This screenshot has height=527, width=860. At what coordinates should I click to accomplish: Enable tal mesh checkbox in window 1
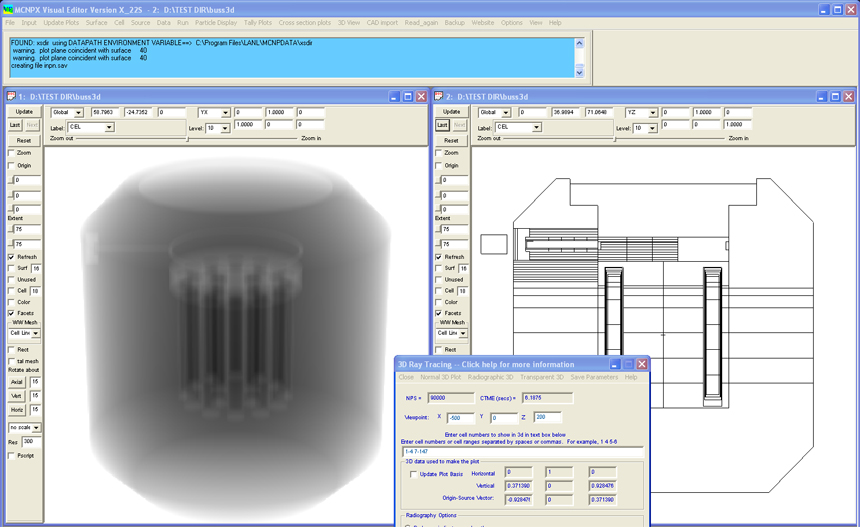pyautogui.click(x=12, y=361)
